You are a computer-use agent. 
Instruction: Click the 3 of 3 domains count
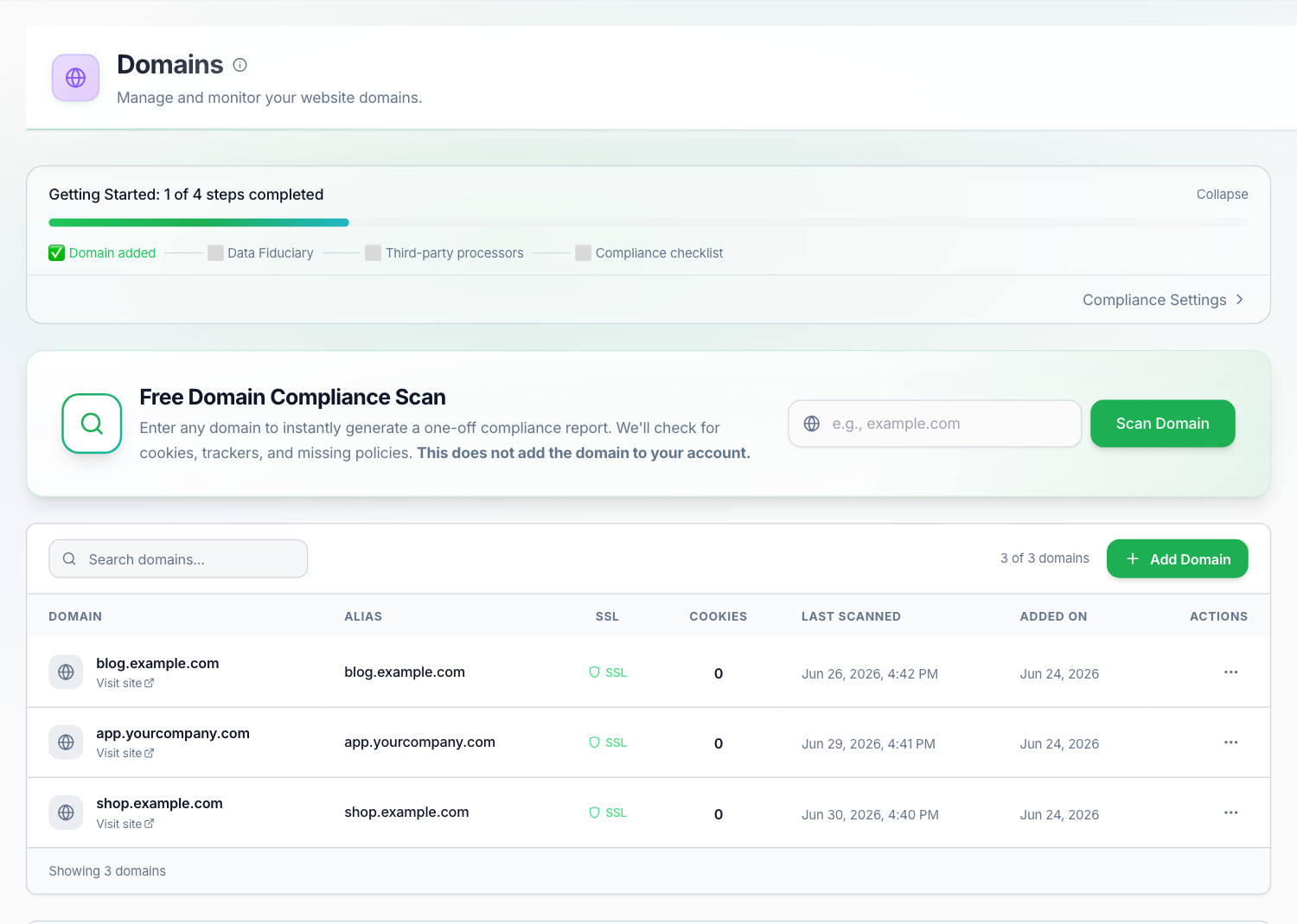click(1045, 558)
